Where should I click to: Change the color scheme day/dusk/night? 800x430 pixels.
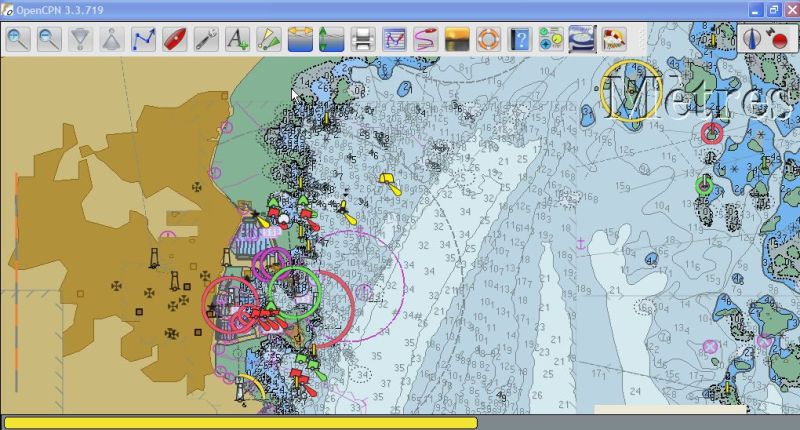click(456, 40)
